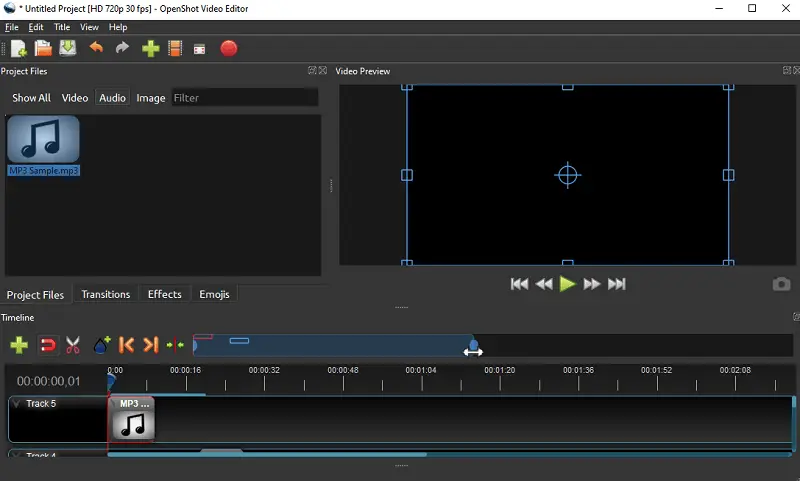This screenshot has height=481, width=800.
Task: Save current frame with the camera icon
Action: [781, 284]
